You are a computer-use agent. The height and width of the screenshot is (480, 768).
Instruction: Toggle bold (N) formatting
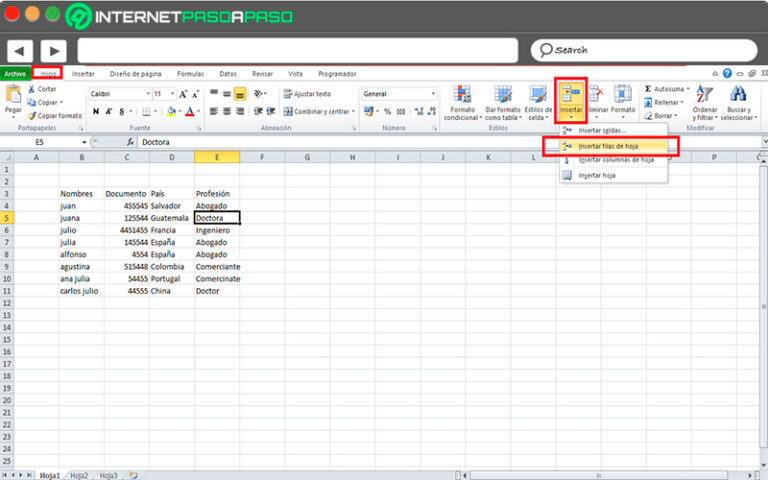point(95,112)
